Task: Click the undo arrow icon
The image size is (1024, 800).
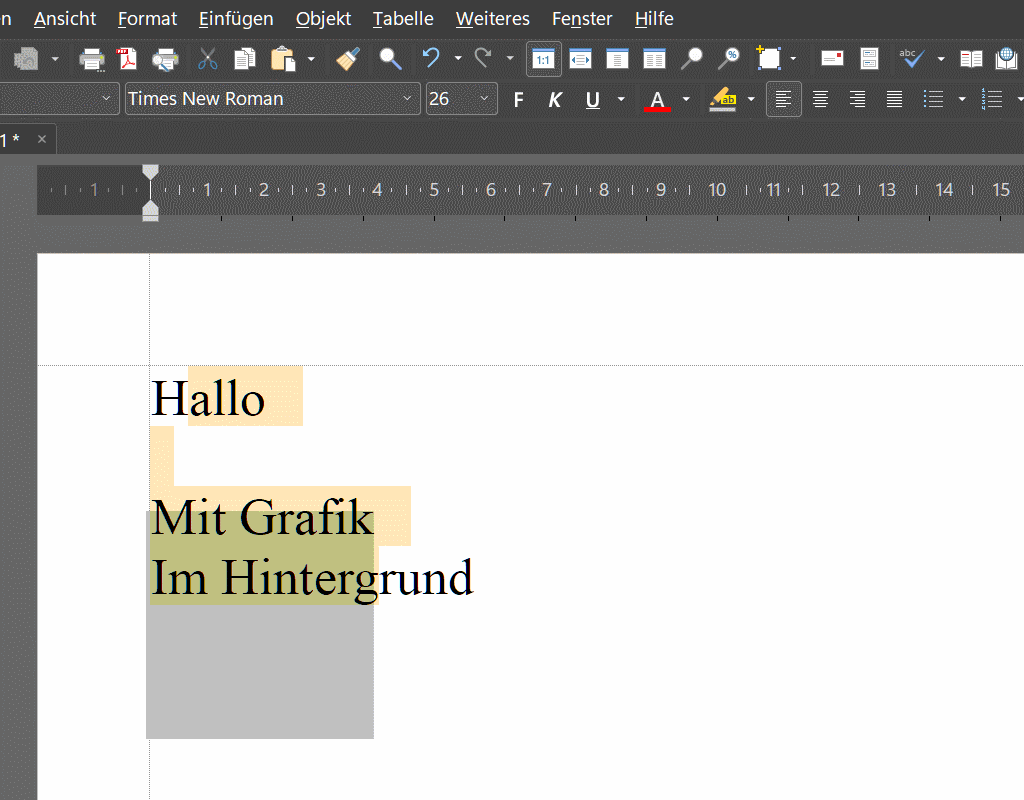Action: (x=431, y=59)
